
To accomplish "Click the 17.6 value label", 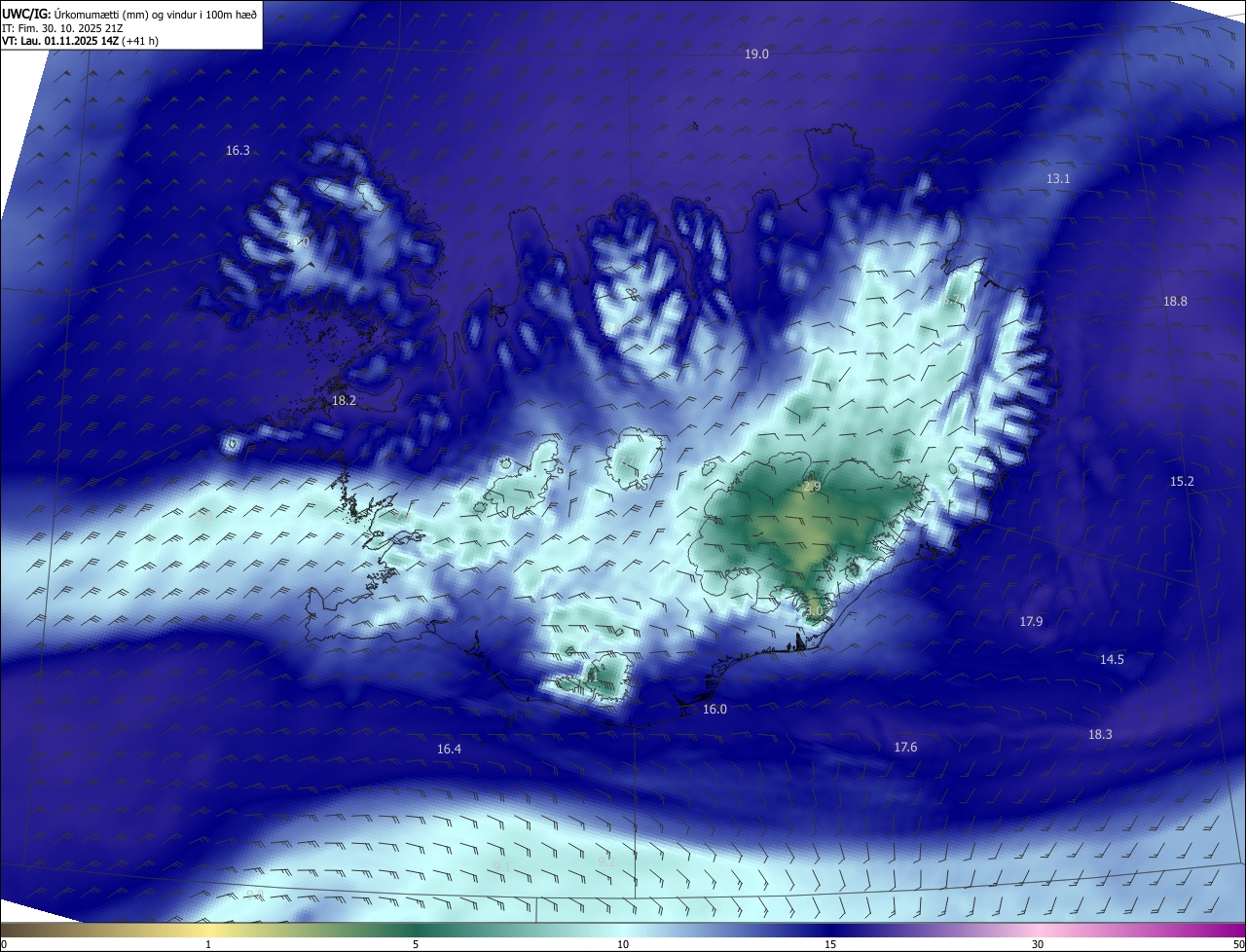I will tap(905, 748).
